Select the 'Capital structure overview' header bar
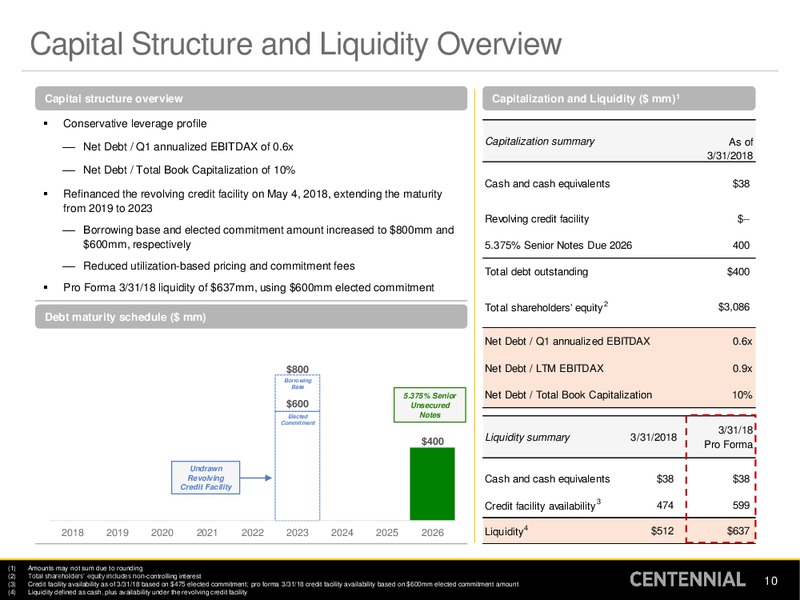Image resolution: width=800 pixels, height=600 pixels. (251, 98)
